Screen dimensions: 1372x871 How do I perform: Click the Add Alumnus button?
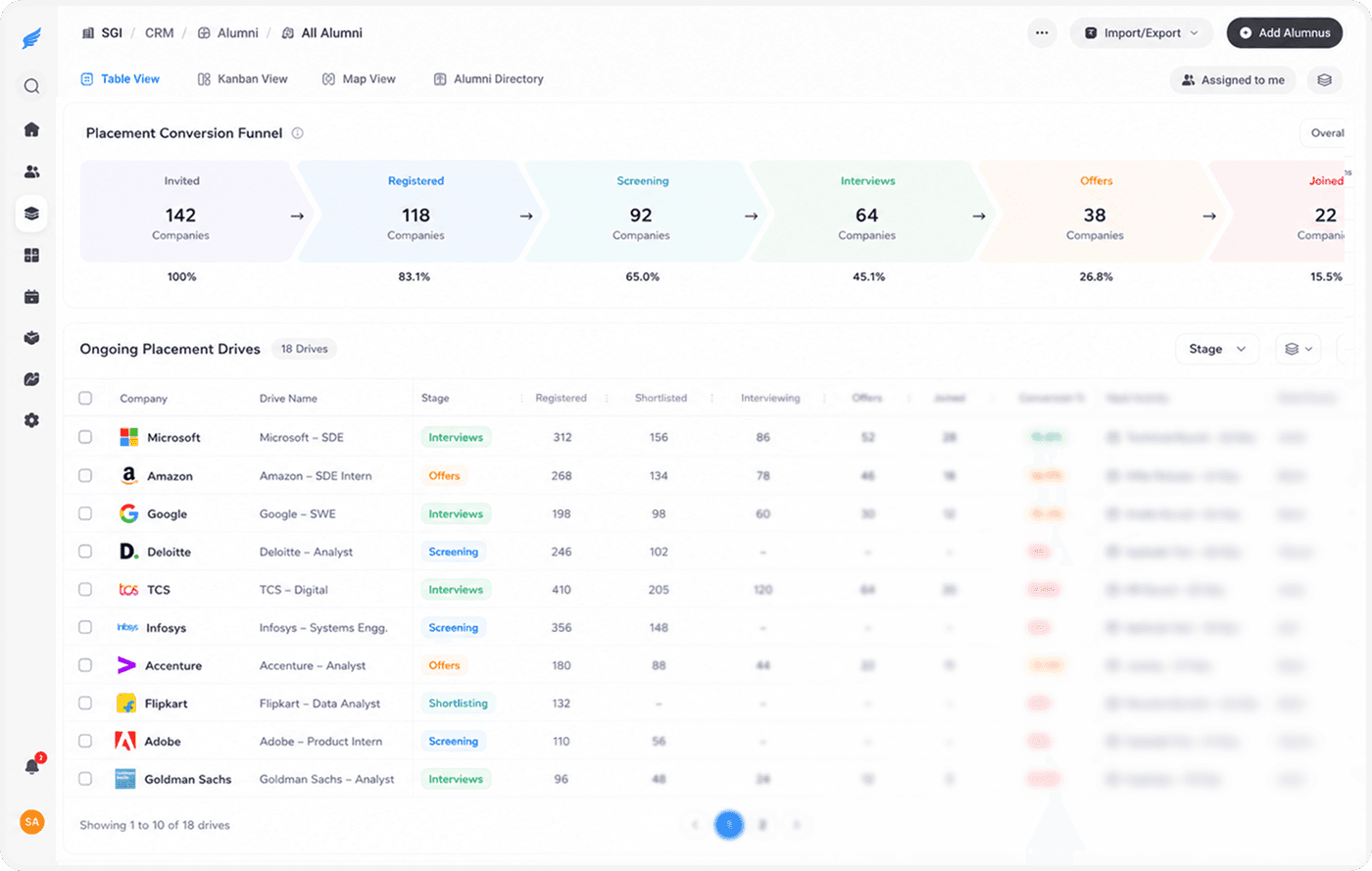pyautogui.click(x=1285, y=32)
